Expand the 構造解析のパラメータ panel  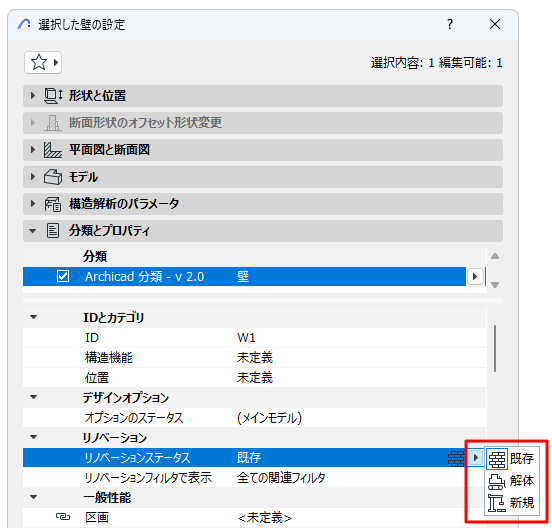pos(33,204)
